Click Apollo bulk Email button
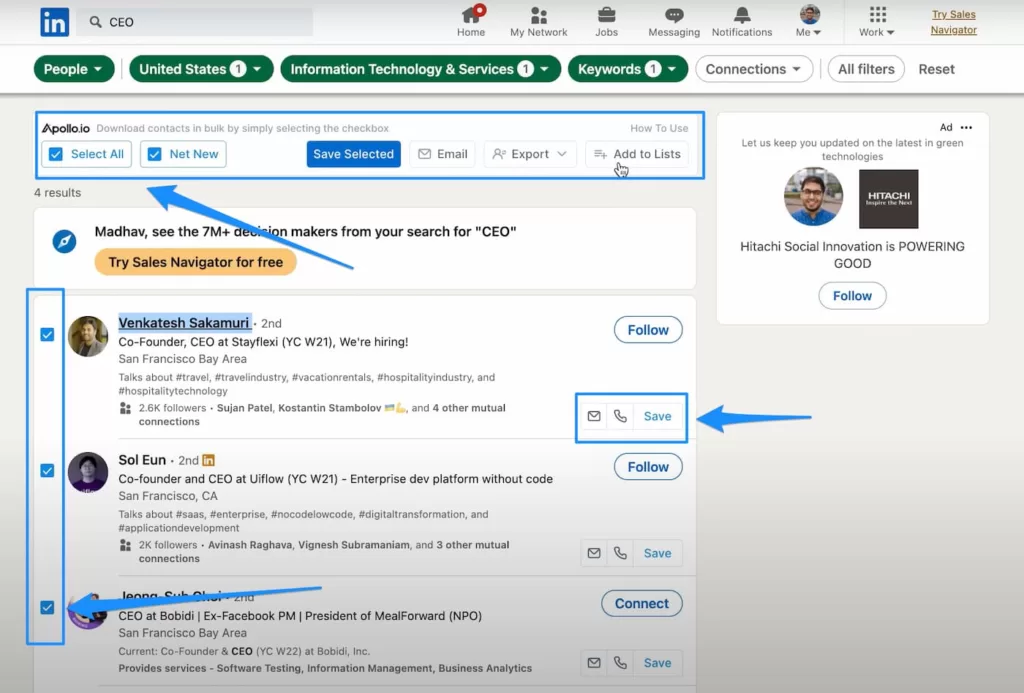The image size is (1024, 693). (443, 154)
